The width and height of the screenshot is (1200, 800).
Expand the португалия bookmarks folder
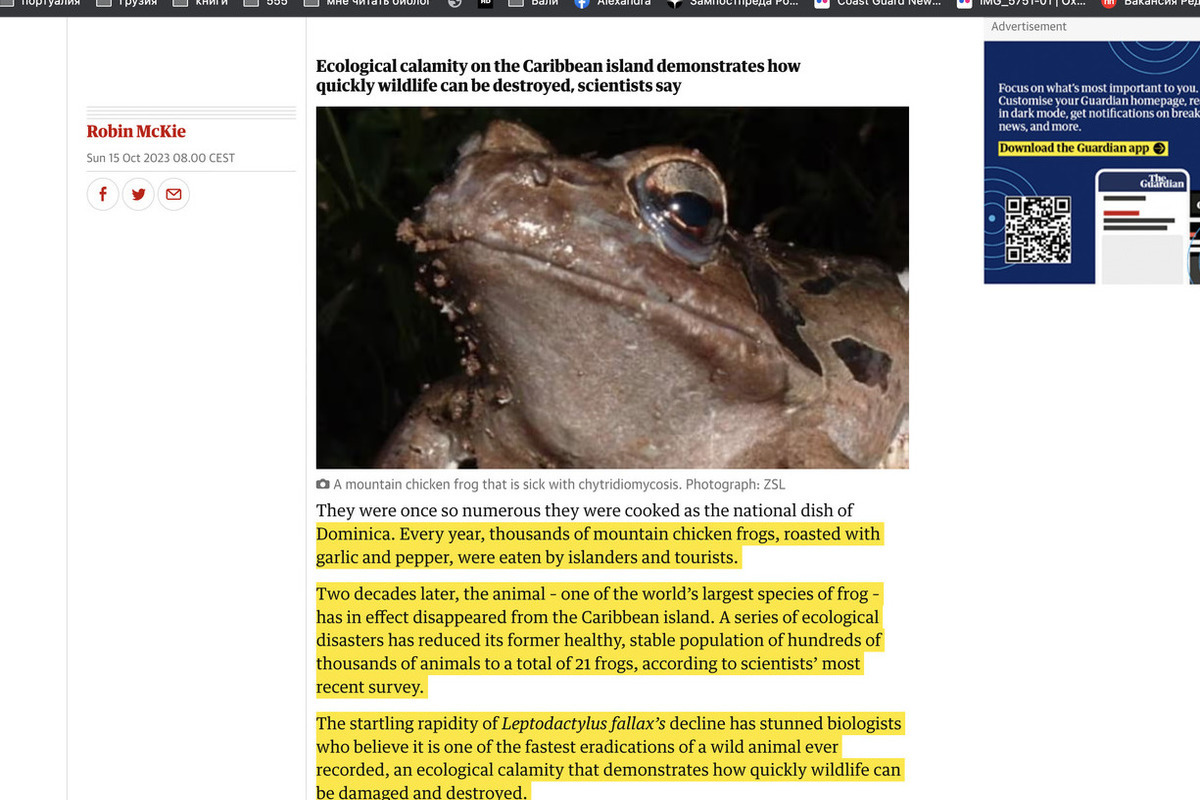point(40,3)
